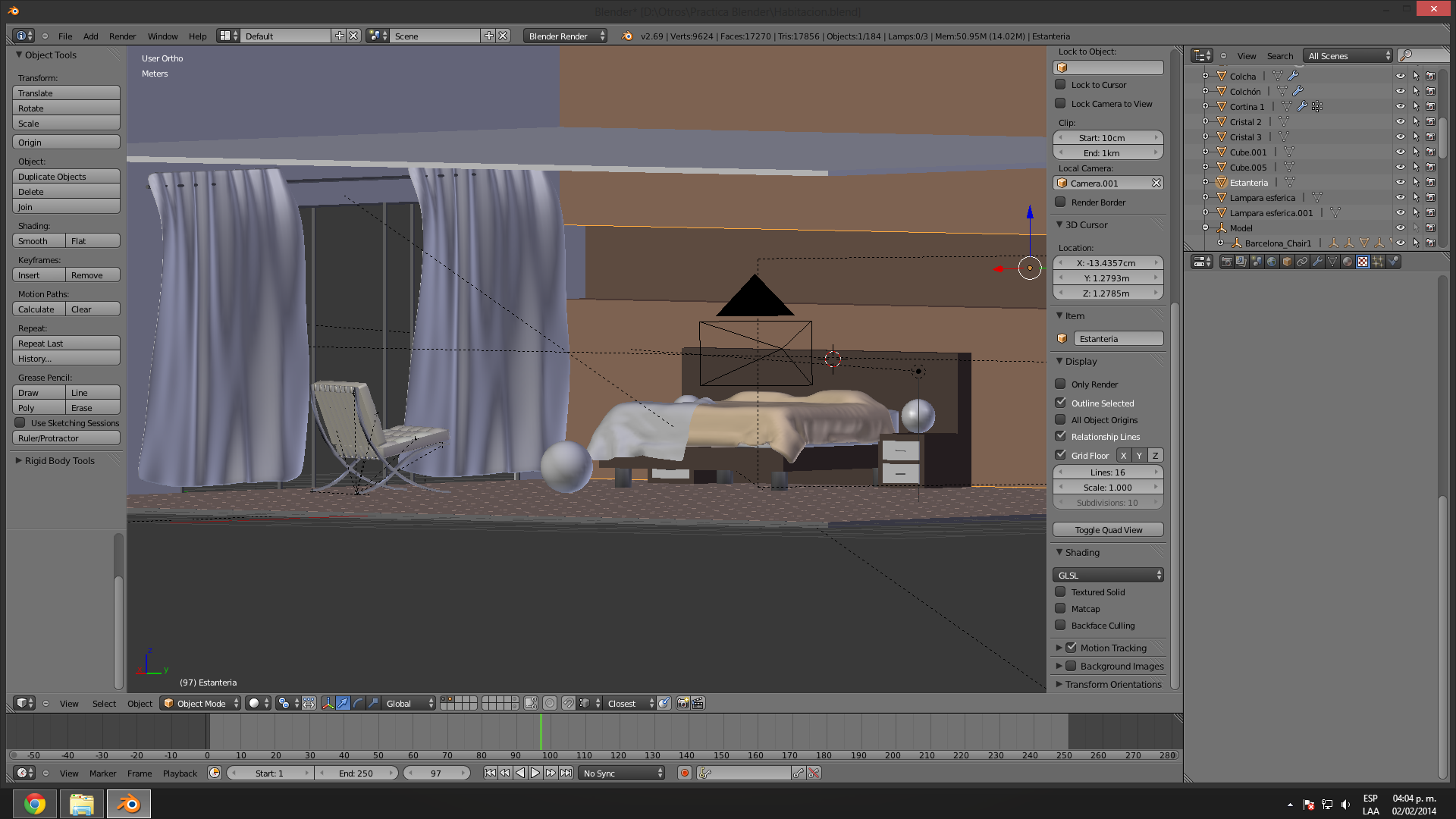Viewport: 1456px width, 819px height.
Task: Click the auto keyframe record button
Action: point(685,773)
